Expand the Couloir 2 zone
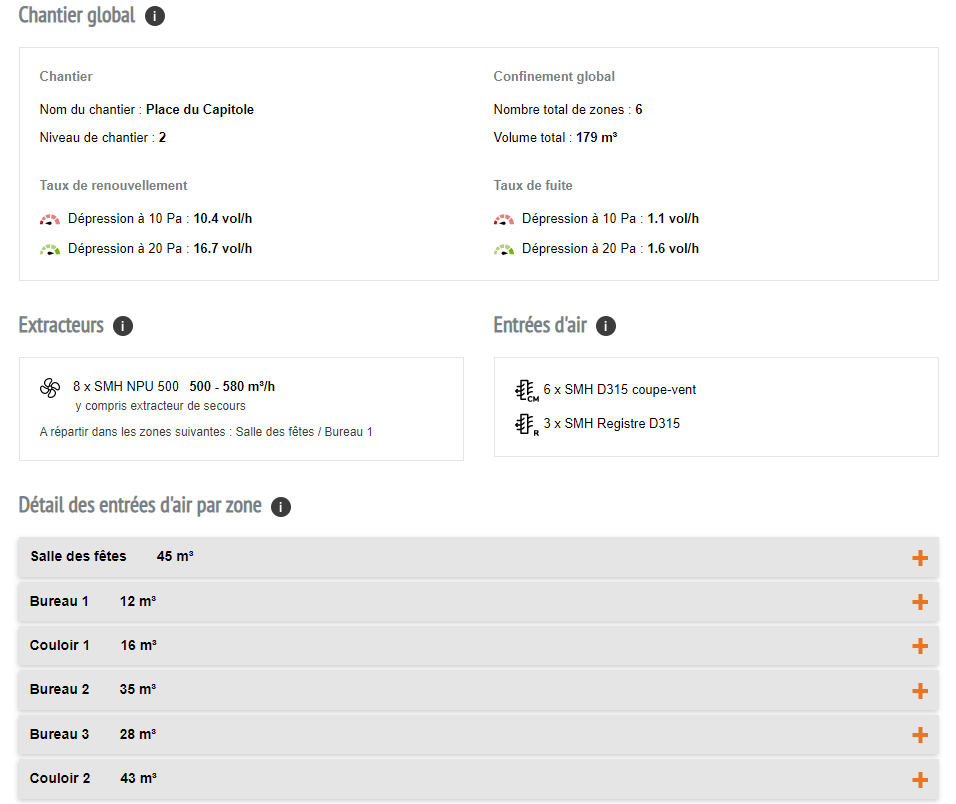The image size is (956, 804). click(x=920, y=780)
